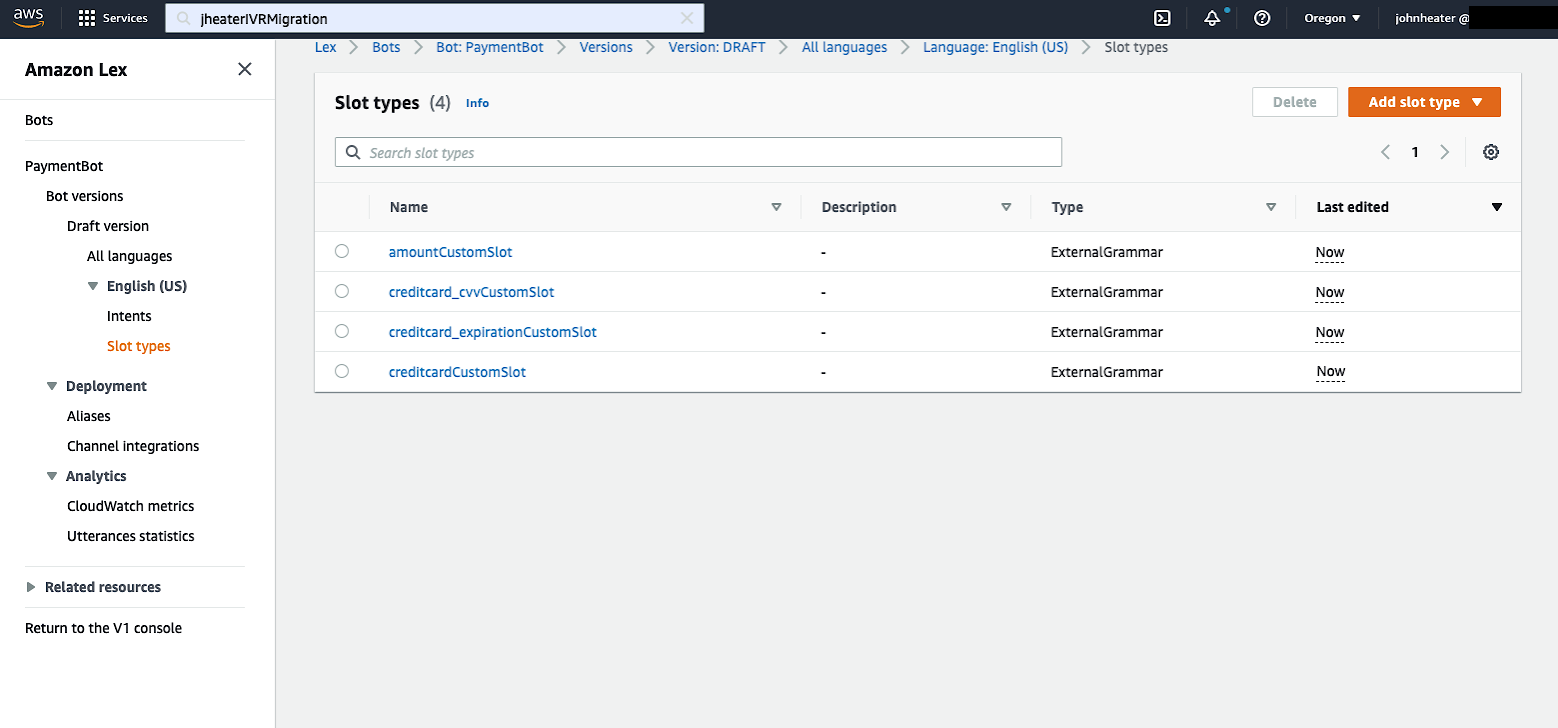
Task: Go to previous page of slot types
Action: 1385,152
